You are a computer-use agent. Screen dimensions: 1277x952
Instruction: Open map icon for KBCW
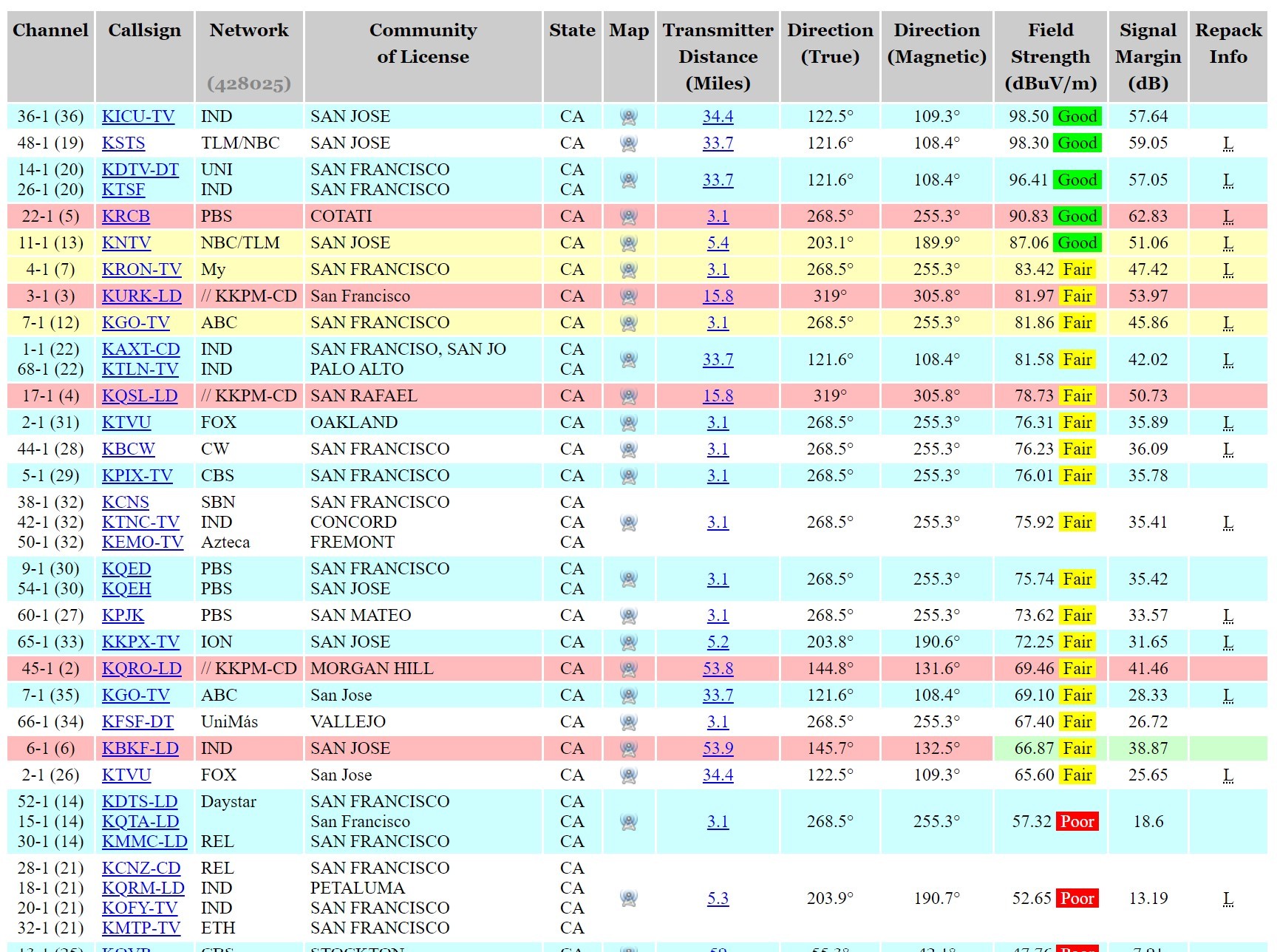629,449
